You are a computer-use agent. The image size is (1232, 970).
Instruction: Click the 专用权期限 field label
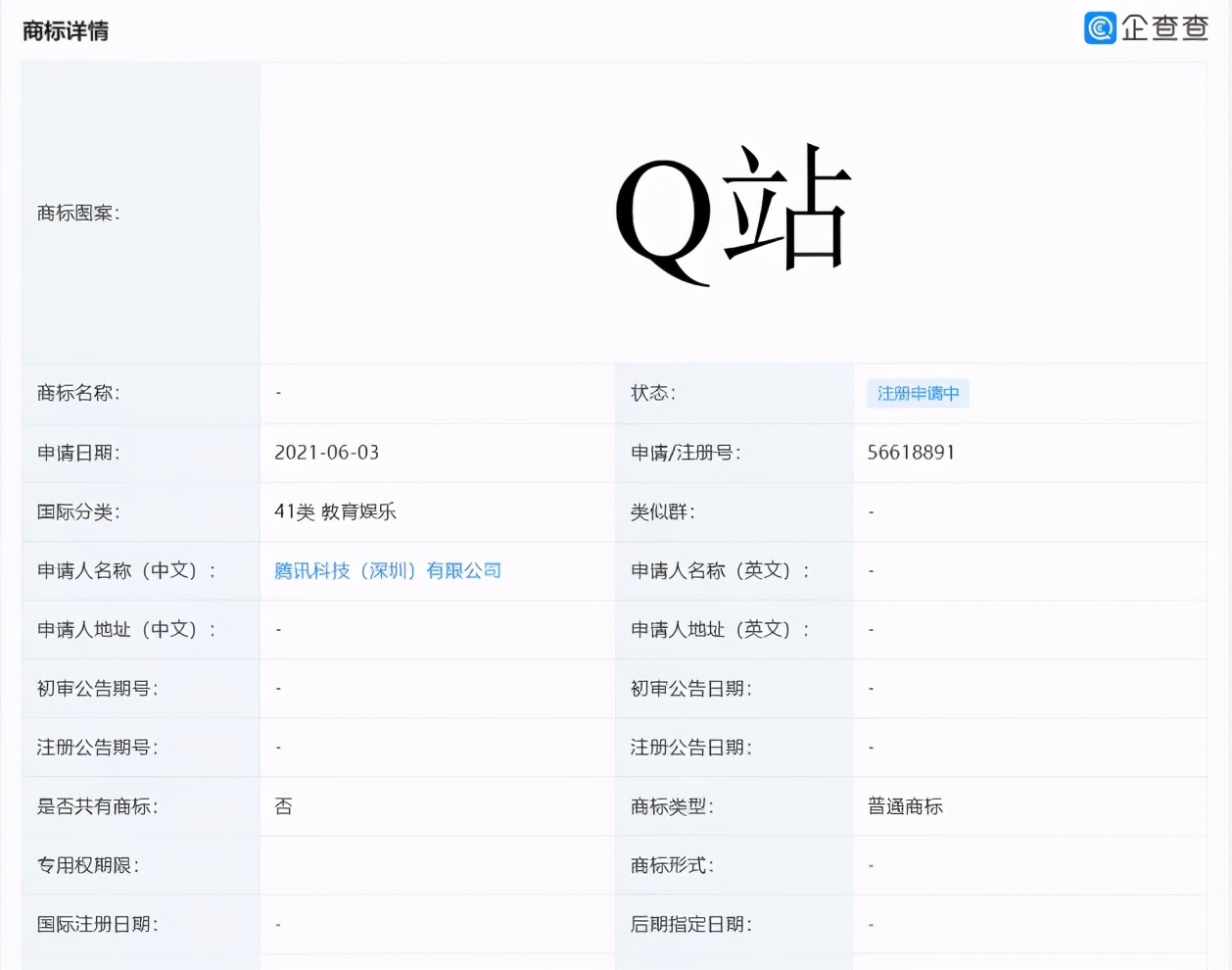(88, 864)
